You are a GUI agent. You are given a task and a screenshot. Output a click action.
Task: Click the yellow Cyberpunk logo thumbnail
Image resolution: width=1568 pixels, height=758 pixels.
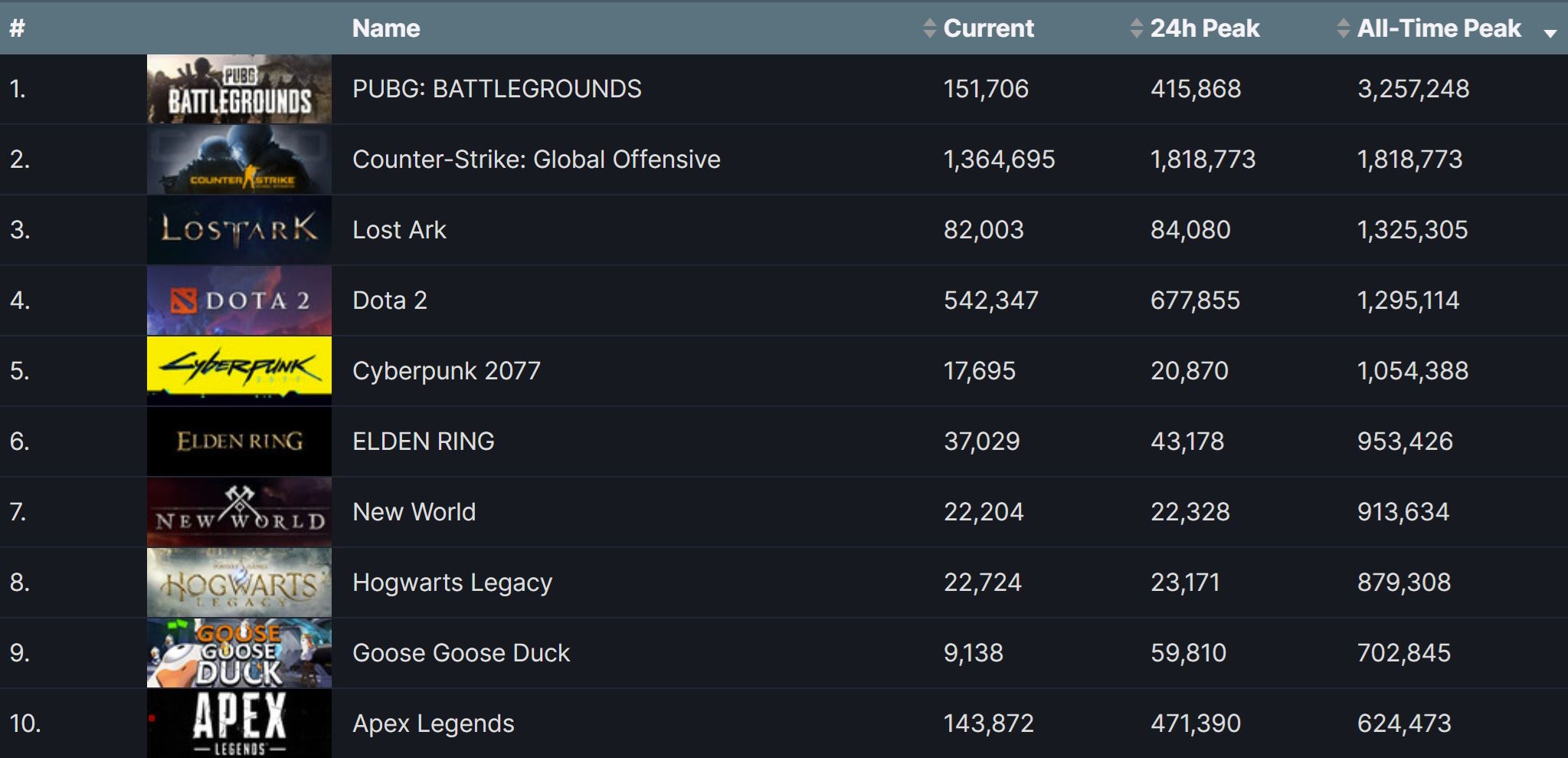pos(239,371)
